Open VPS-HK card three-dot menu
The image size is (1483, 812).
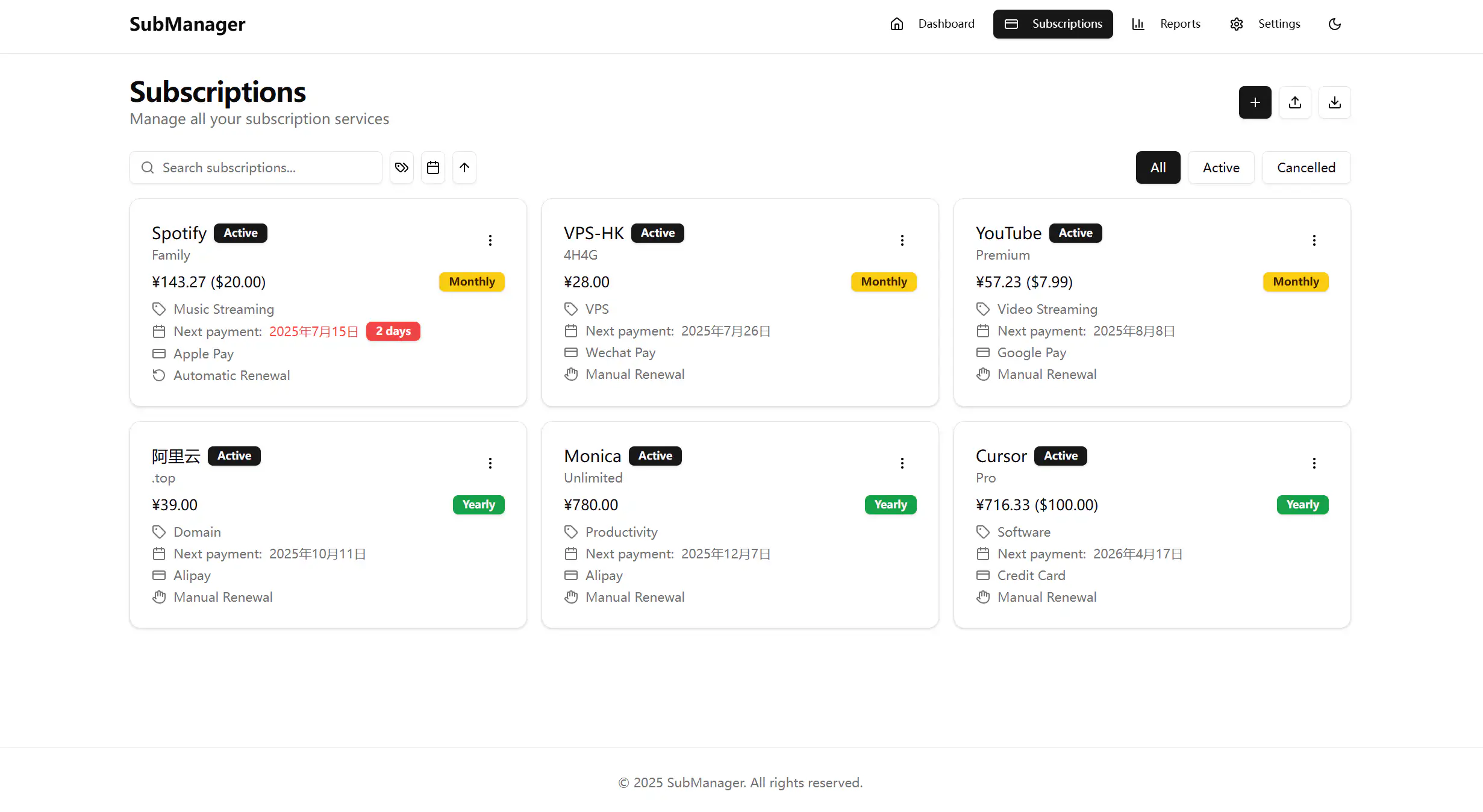902,240
